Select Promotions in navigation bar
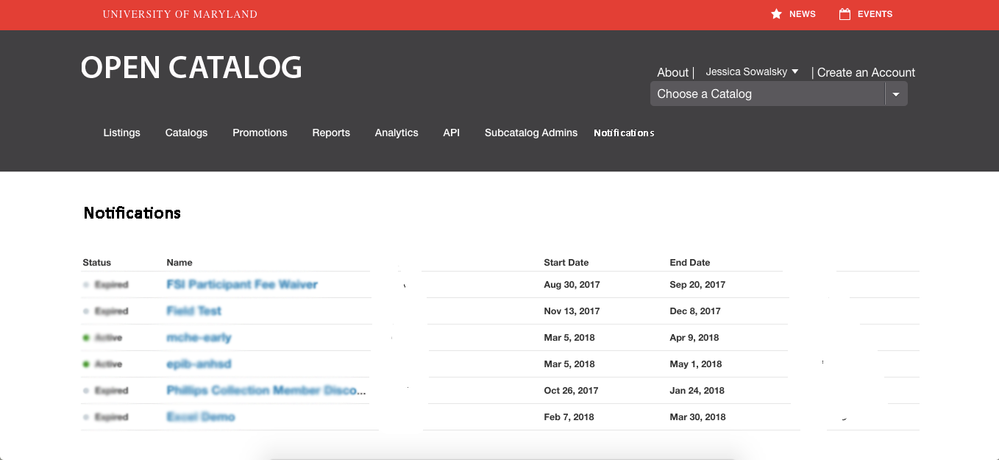The width and height of the screenshot is (999, 460). click(260, 133)
